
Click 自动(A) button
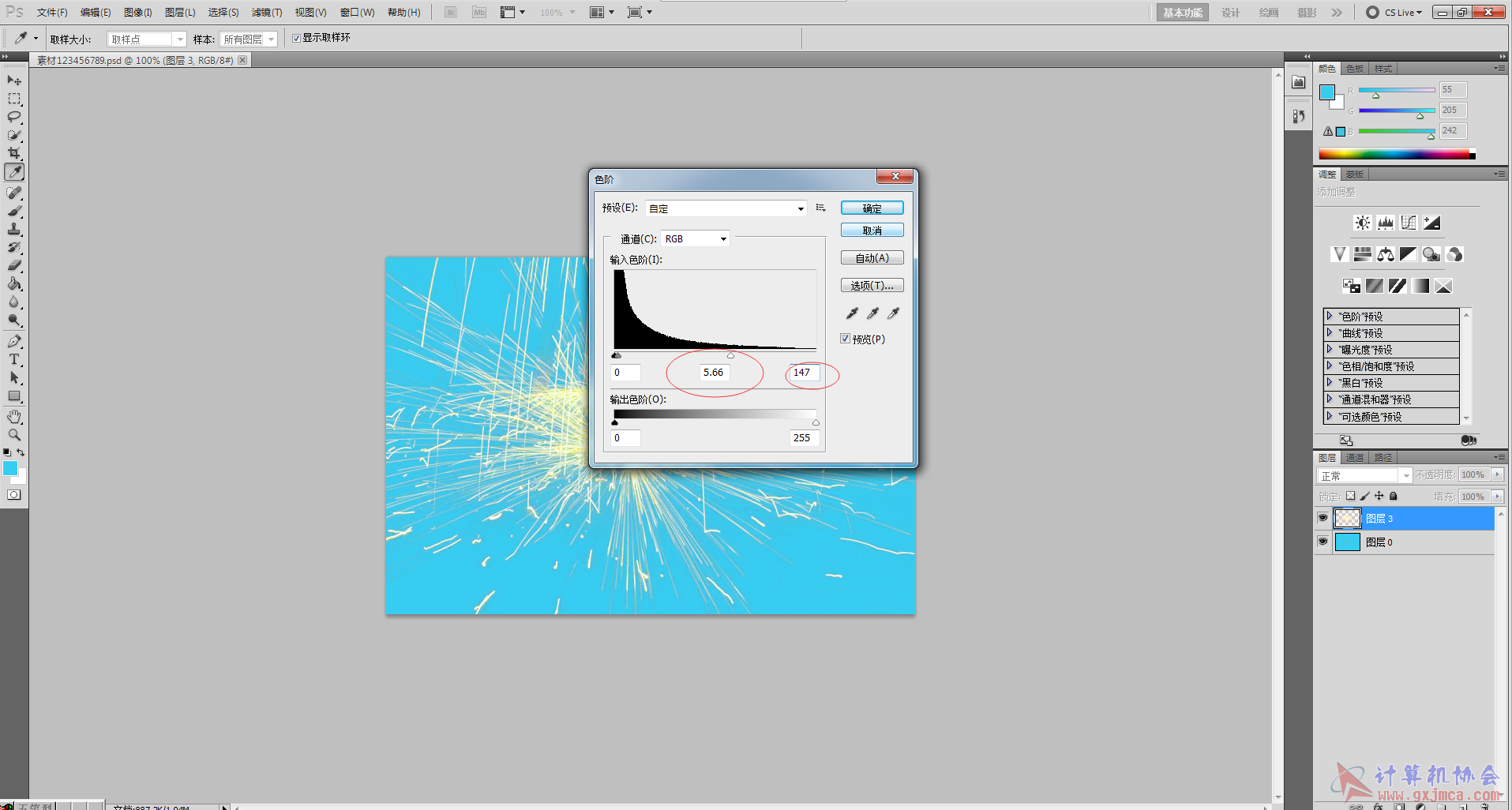point(872,258)
